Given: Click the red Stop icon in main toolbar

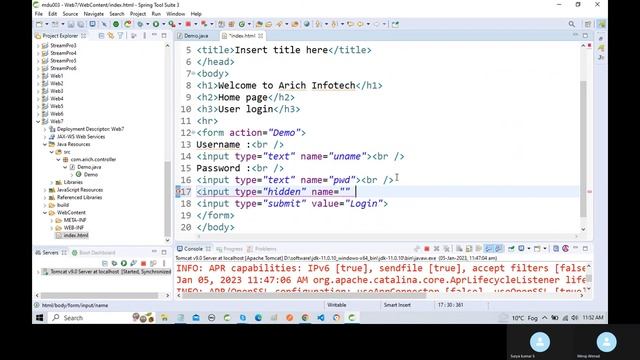Looking at the screenshot, I should coord(188,24).
